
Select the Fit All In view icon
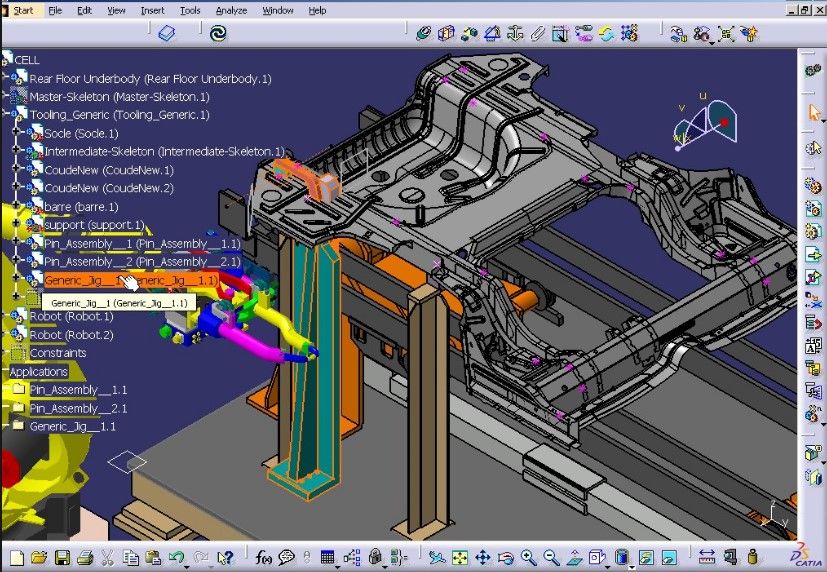pos(459,557)
